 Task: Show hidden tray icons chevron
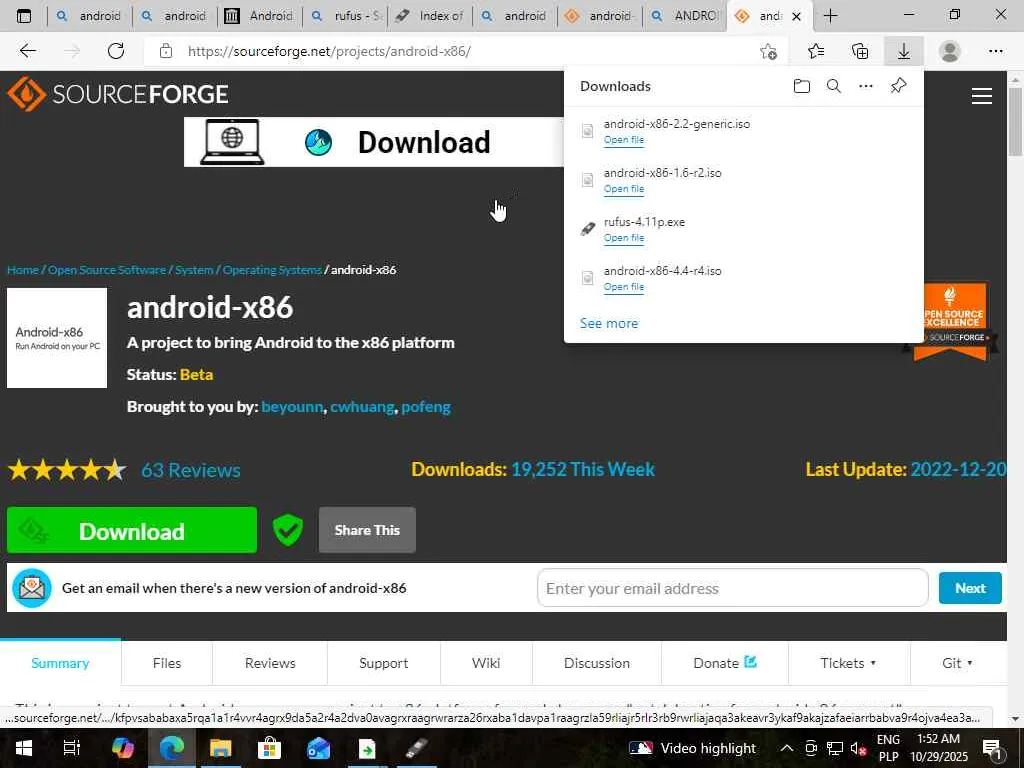click(x=787, y=748)
